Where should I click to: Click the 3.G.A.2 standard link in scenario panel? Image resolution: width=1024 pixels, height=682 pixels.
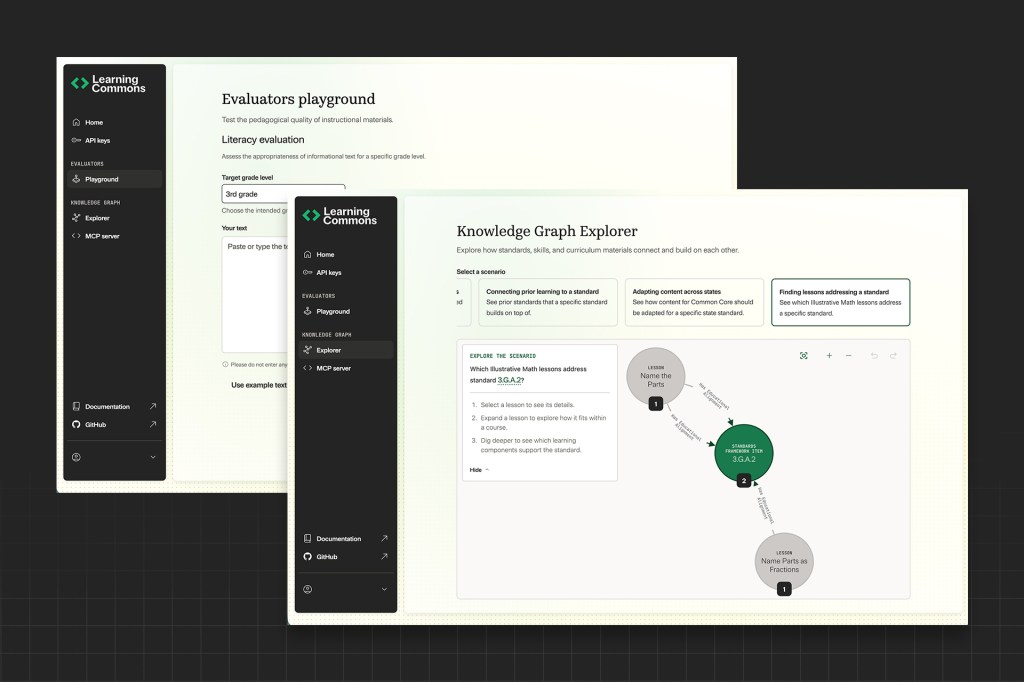tap(509, 380)
